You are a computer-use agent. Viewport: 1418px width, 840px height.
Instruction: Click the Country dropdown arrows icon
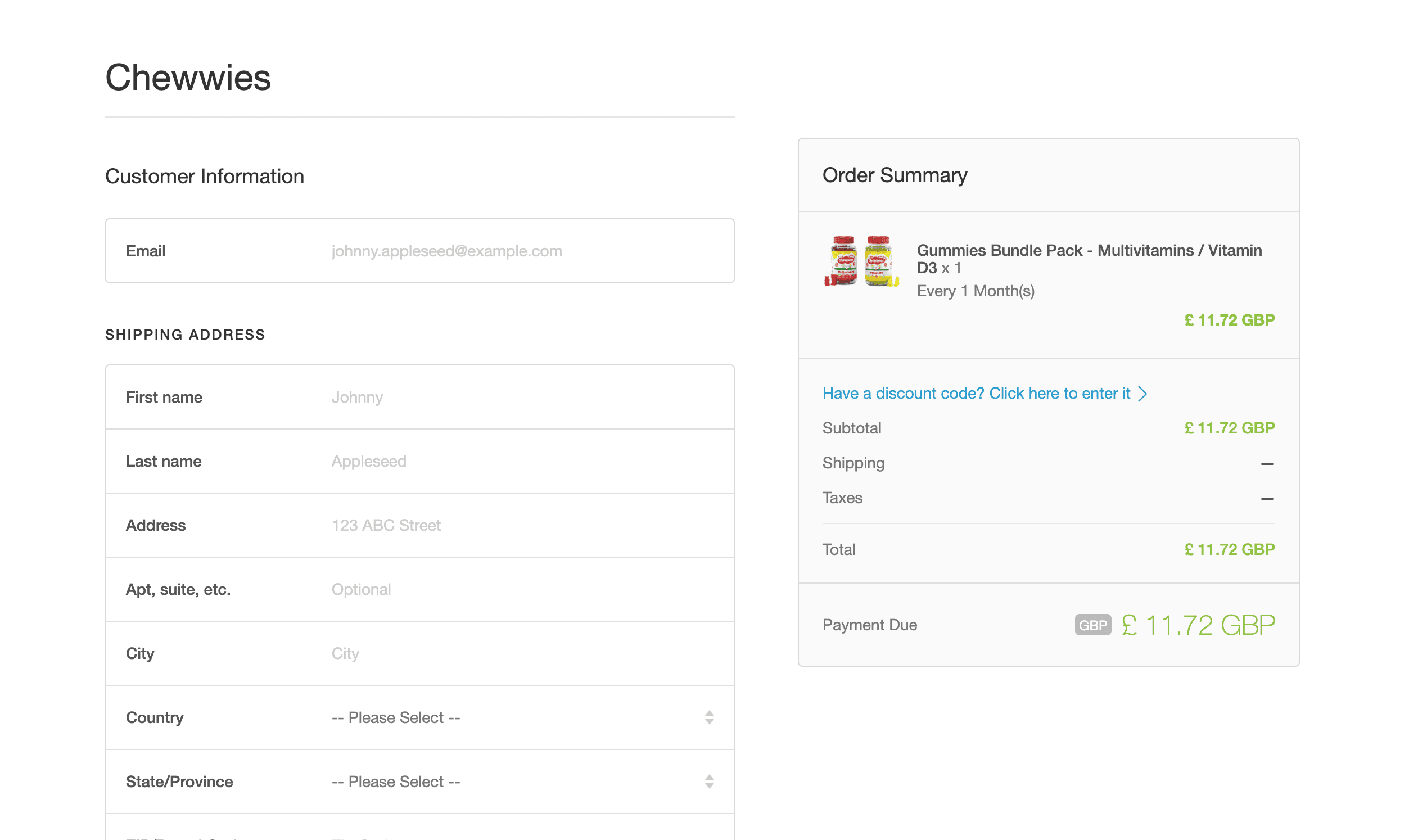pyautogui.click(x=708, y=717)
